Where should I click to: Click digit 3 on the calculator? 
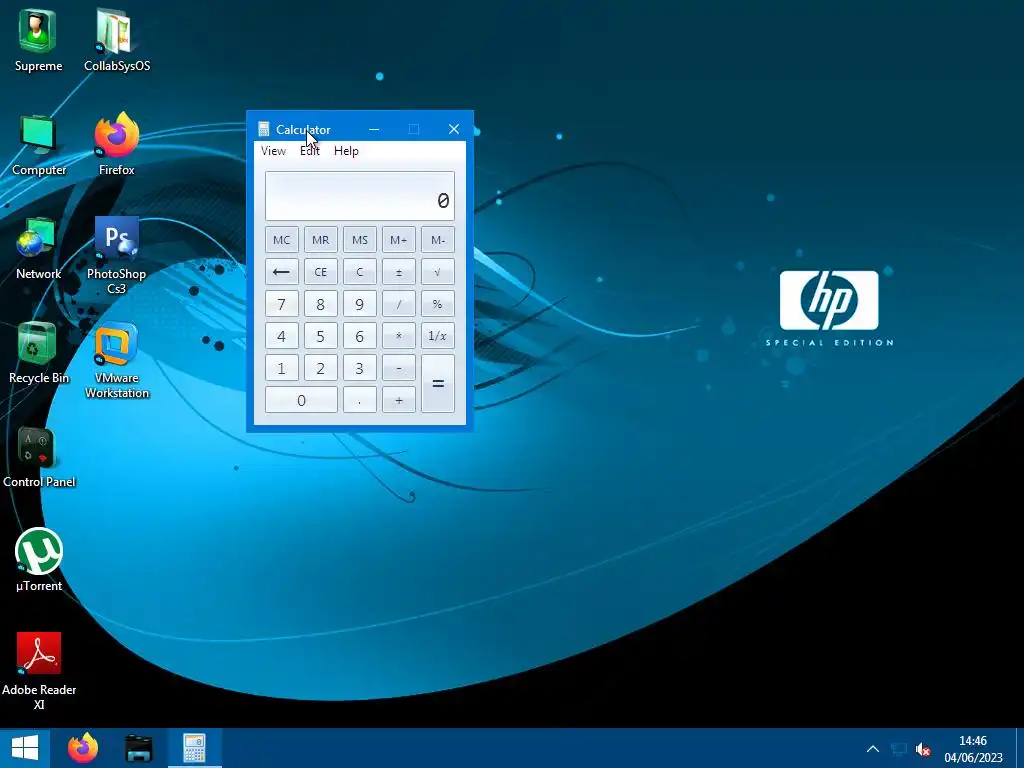pyautogui.click(x=360, y=368)
